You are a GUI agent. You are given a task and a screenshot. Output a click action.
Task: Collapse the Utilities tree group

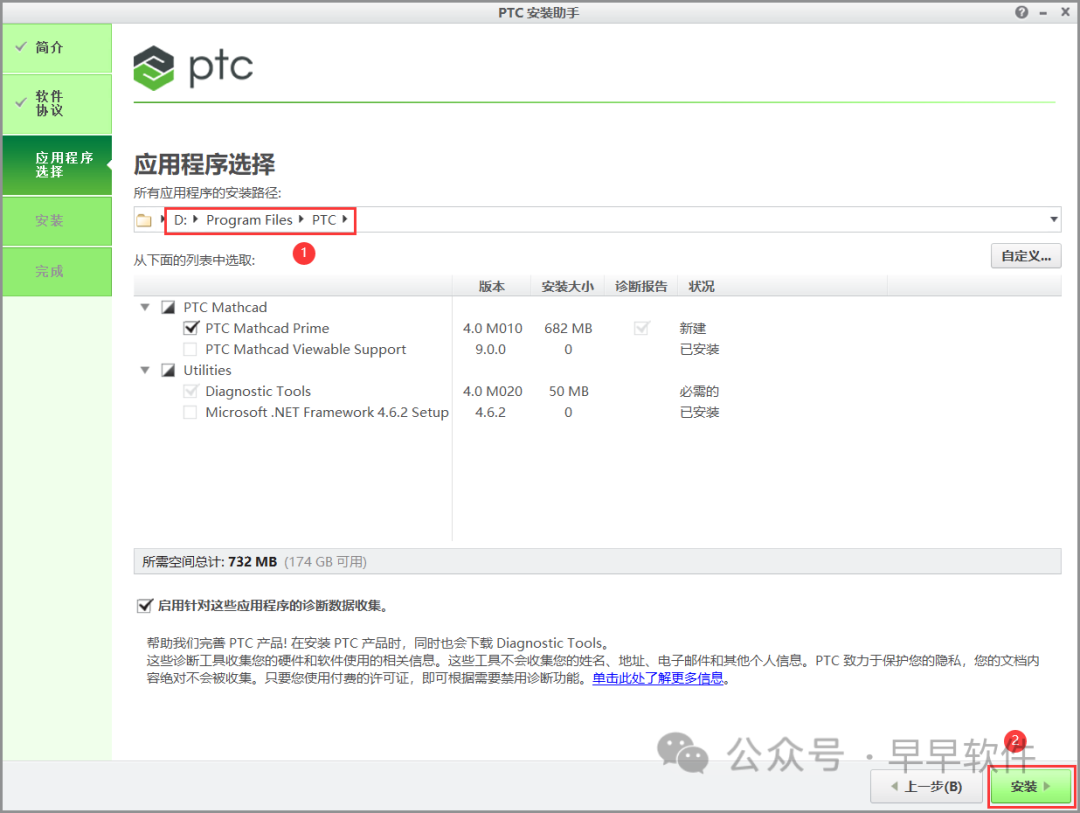(145, 370)
